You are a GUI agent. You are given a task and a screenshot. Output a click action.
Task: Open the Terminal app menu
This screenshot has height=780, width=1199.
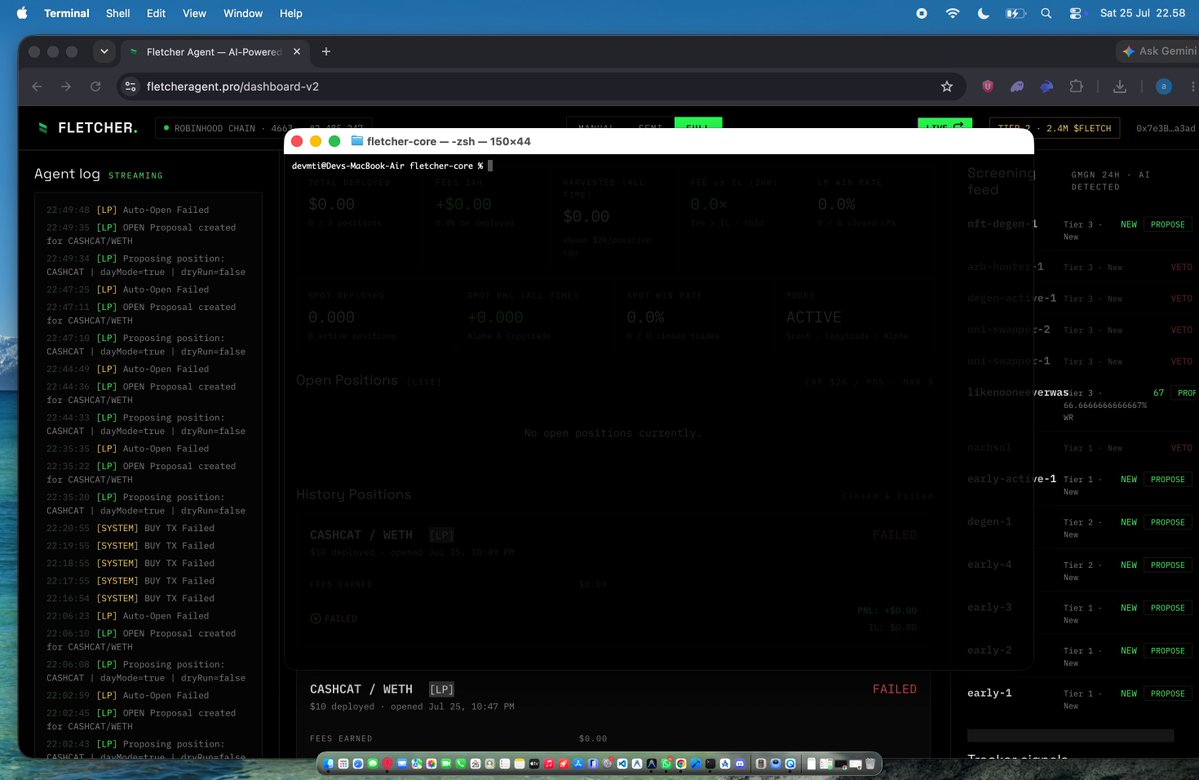click(x=67, y=13)
